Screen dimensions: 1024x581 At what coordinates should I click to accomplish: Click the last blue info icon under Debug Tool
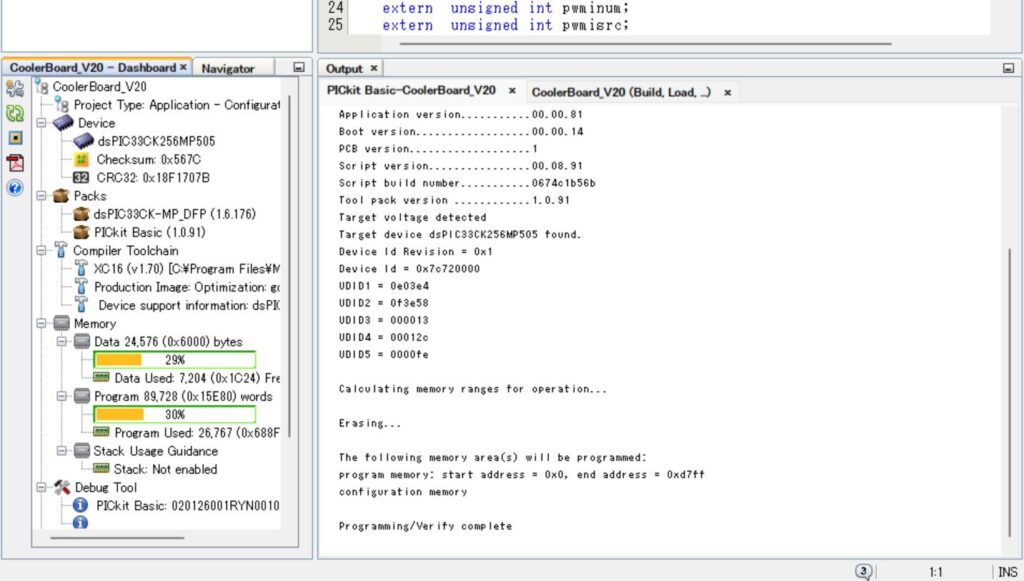[x=80, y=522]
